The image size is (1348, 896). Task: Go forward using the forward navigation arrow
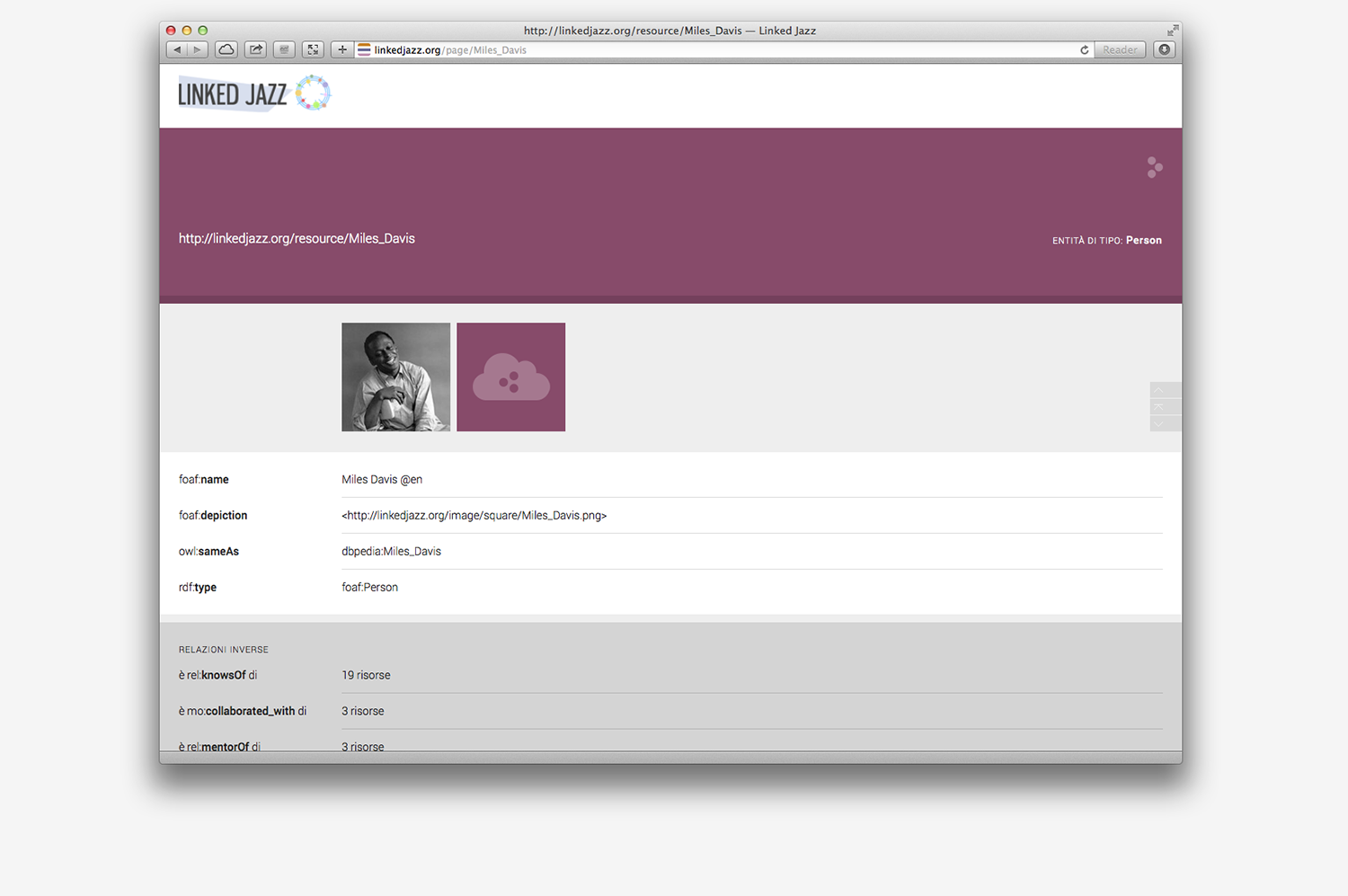click(197, 49)
